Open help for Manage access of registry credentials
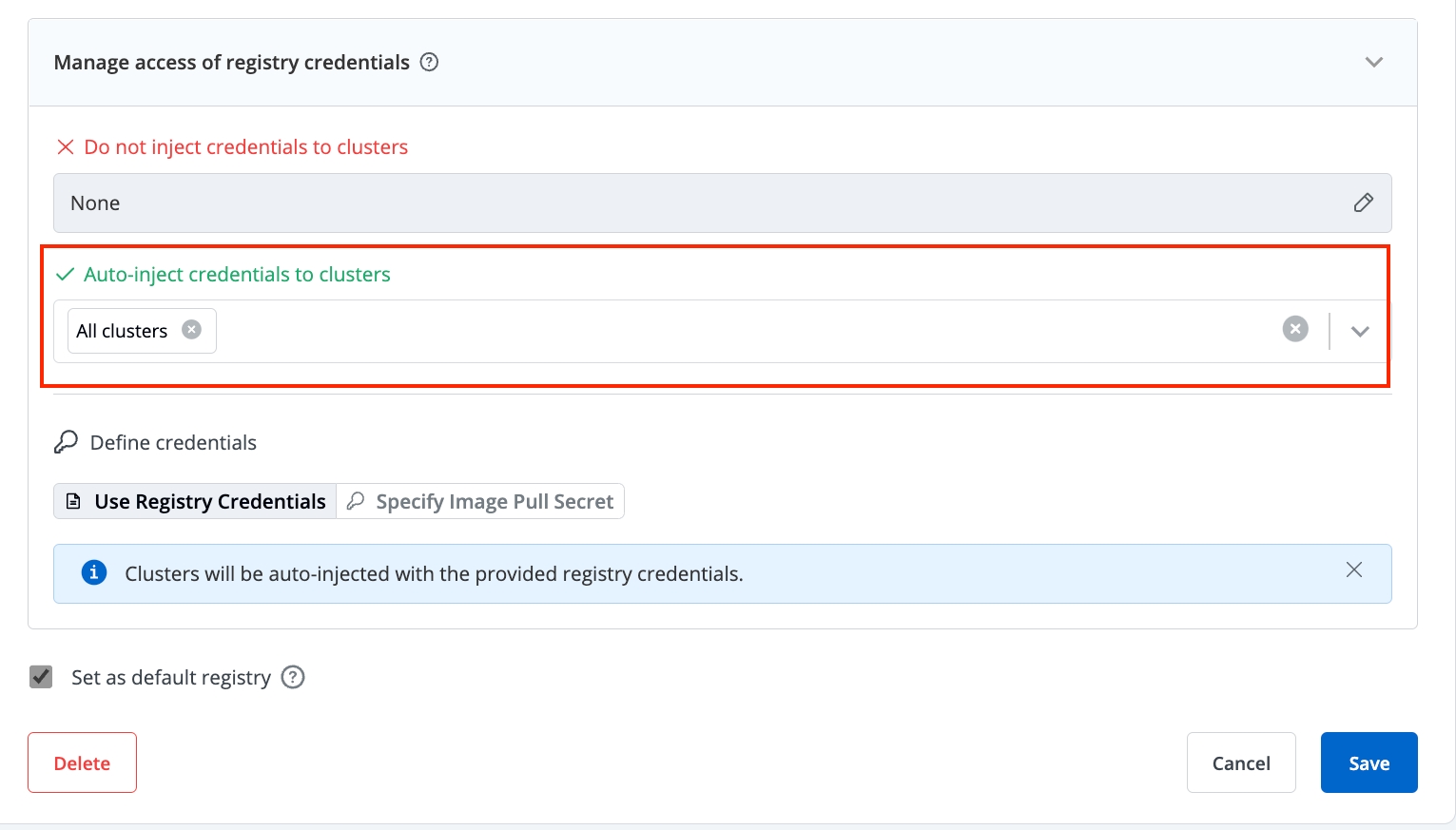The image size is (1456, 830). (430, 63)
